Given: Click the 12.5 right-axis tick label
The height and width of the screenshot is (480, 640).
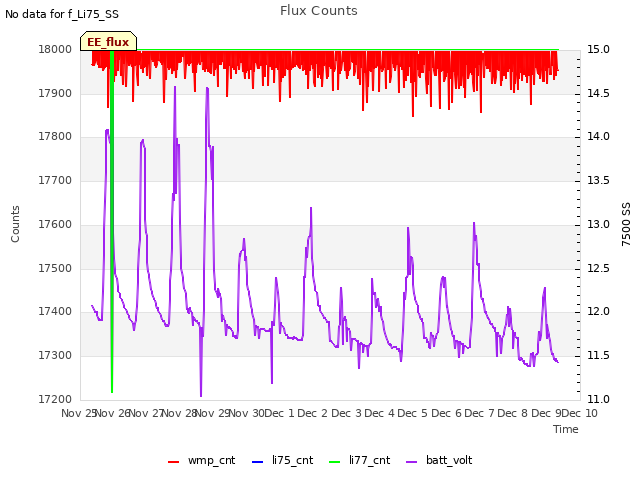Looking at the screenshot, I should pos(598,269).
